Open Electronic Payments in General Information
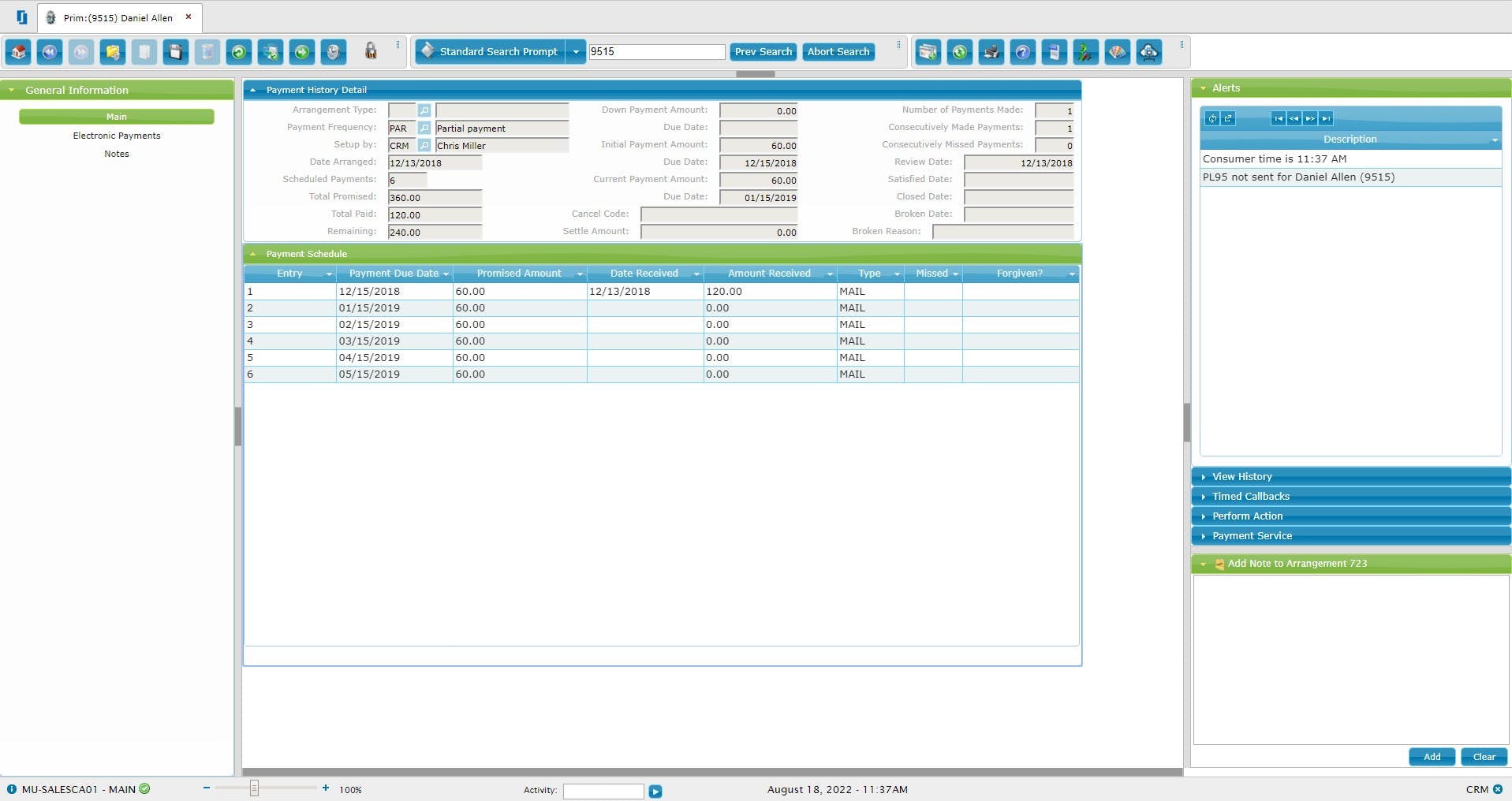1512x801 pixels. [x=117, y=136]
